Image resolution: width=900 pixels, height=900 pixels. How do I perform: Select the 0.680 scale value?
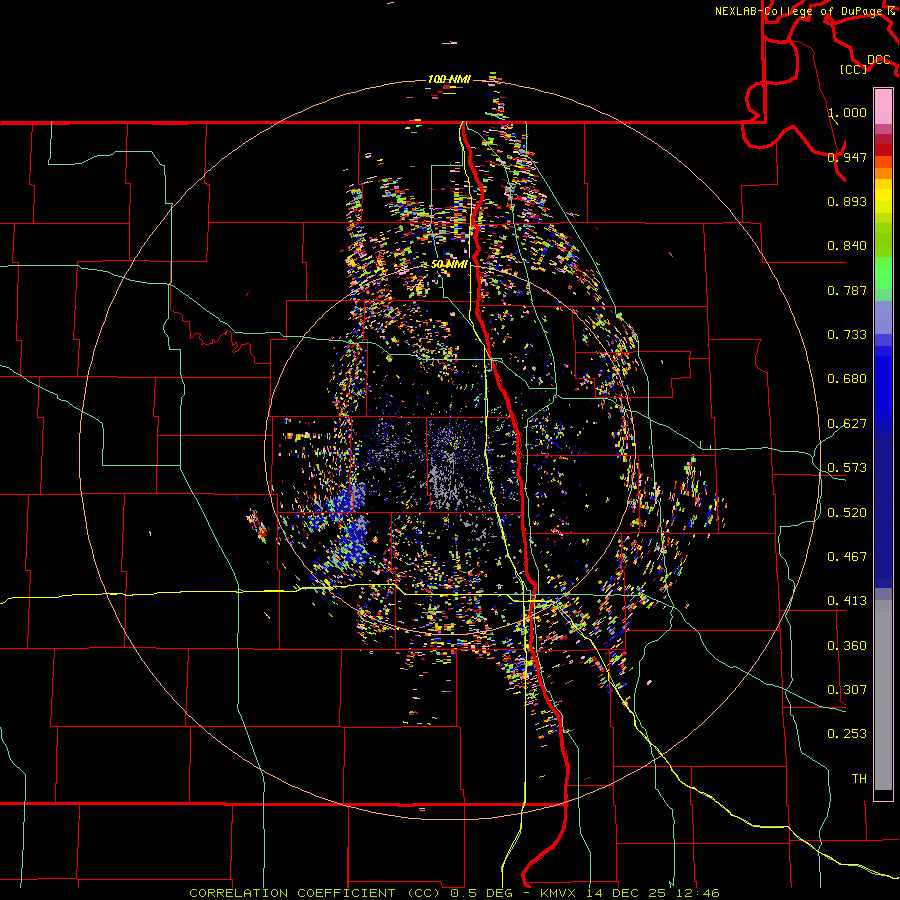click(847, 379)
